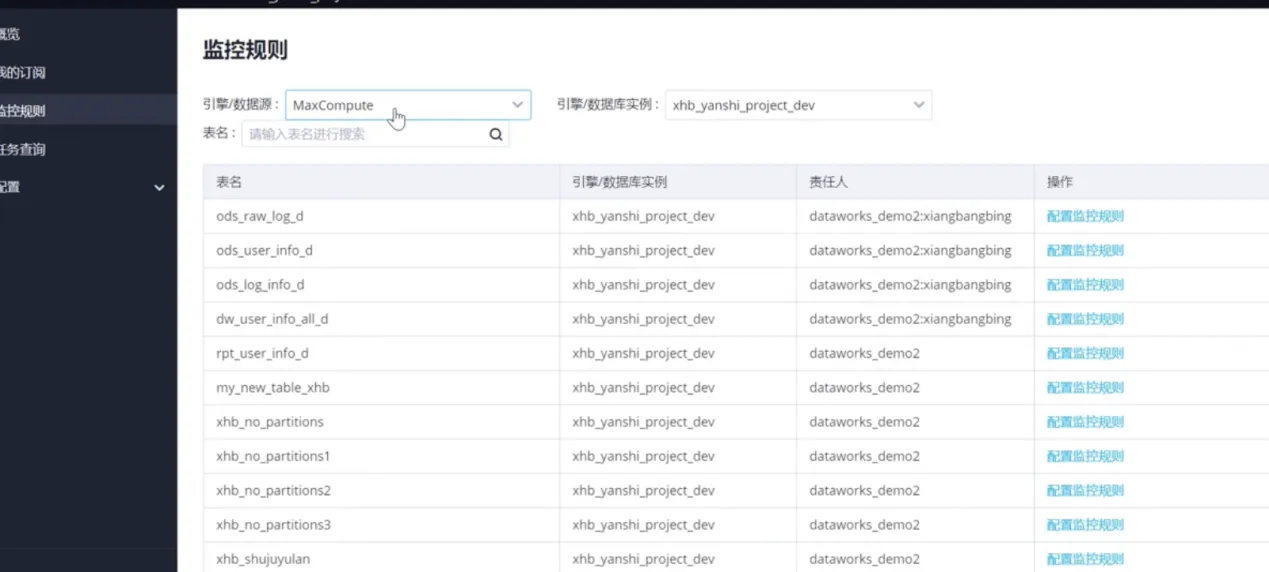The height and width of the screenshot is (572, 1269).
Task: Select table name xhb_no_partitions2
Action: [x=273, y=490]
